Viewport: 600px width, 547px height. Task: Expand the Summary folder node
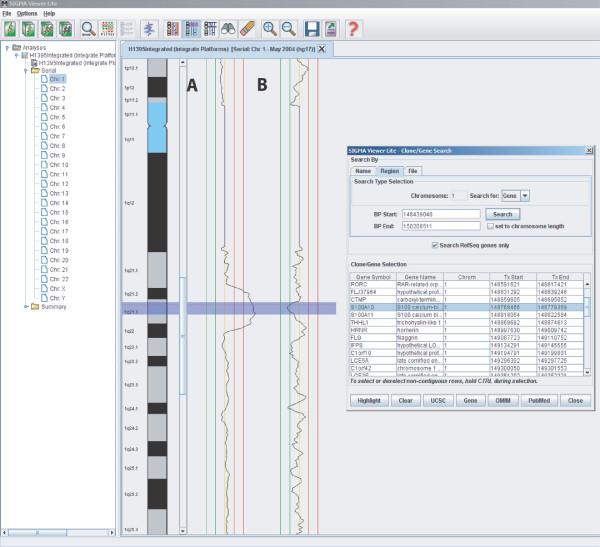(26, 307)
